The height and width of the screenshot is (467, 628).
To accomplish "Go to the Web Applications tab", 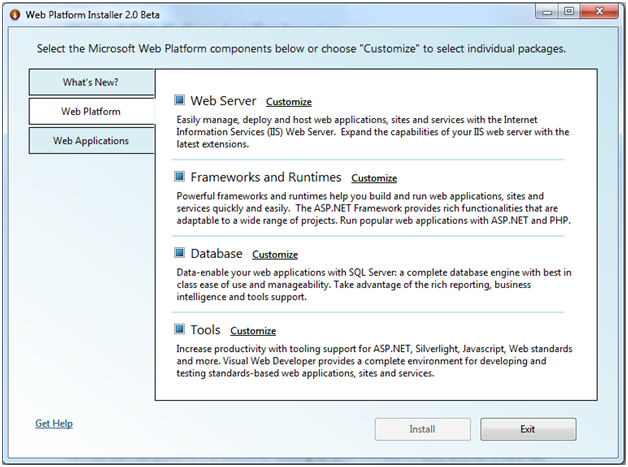I will (x=92, y=141).
